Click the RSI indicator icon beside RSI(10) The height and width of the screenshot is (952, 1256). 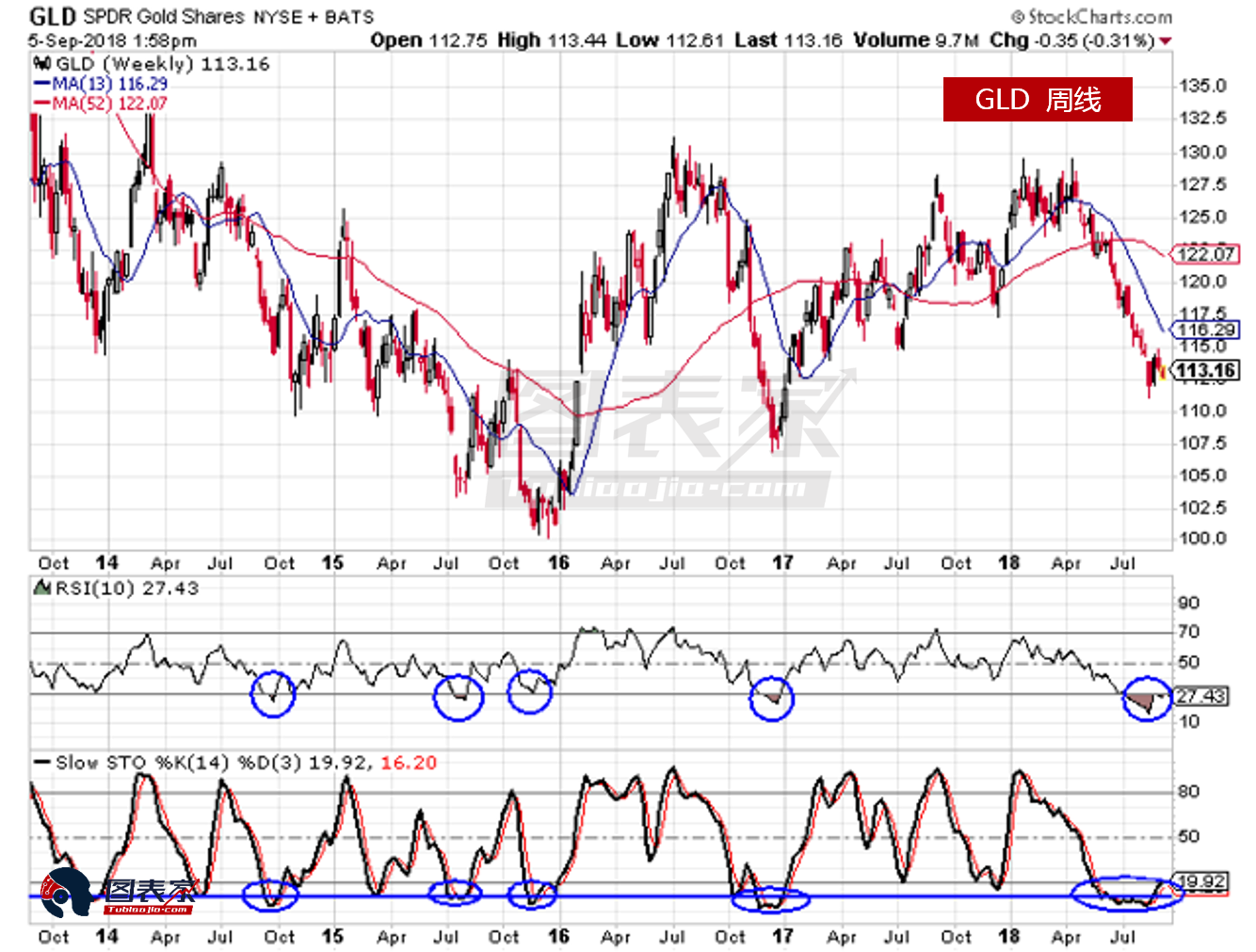tap(42, 588)
